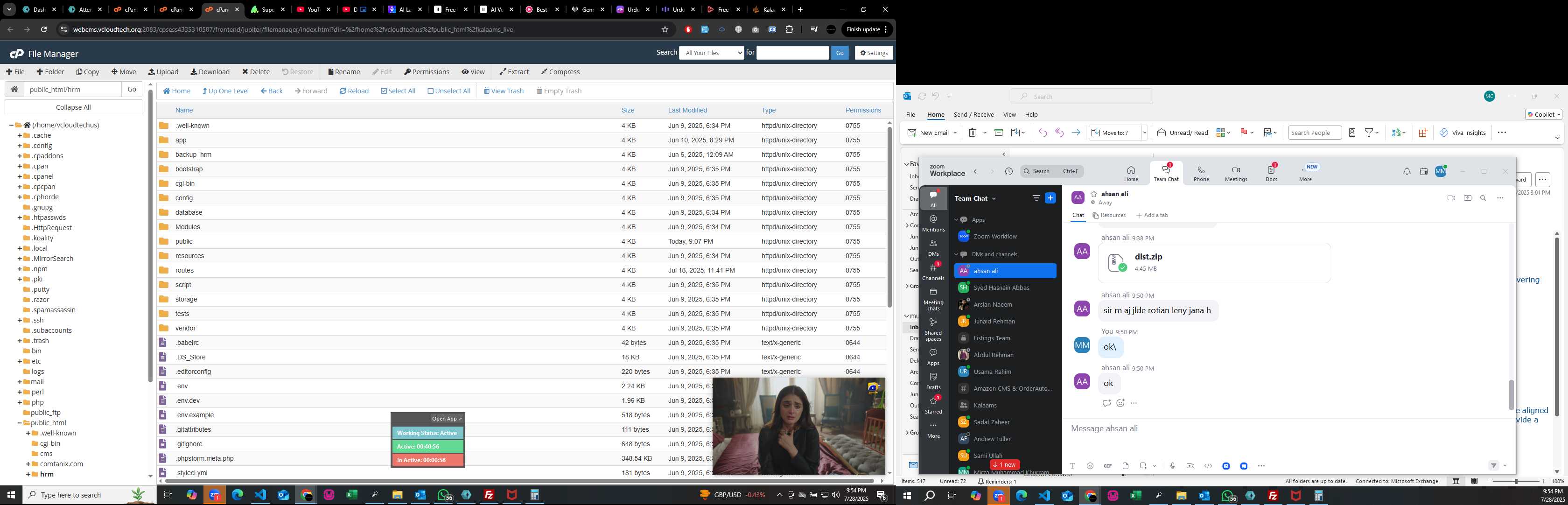Select the vendor folder row

coord(521,328)
